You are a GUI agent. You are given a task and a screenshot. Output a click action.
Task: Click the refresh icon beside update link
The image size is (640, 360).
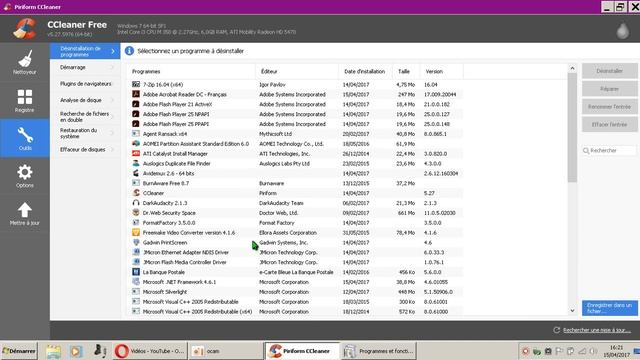pyautogui.click(x=556, y=330)
